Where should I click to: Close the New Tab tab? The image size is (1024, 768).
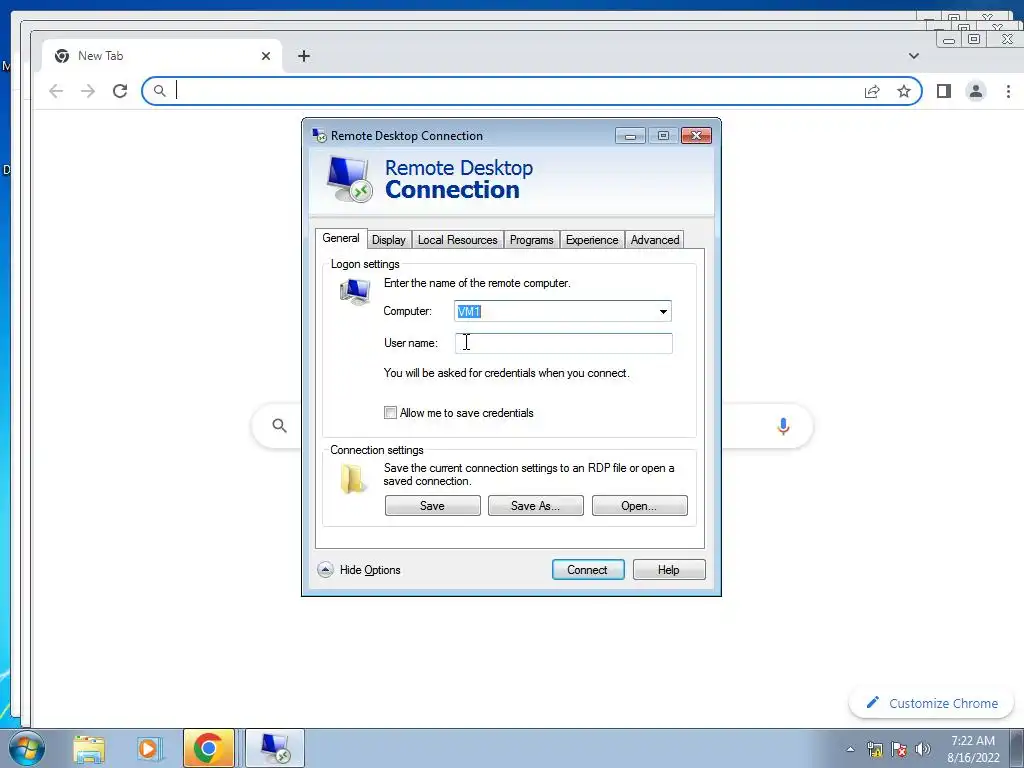pos(266,56)
